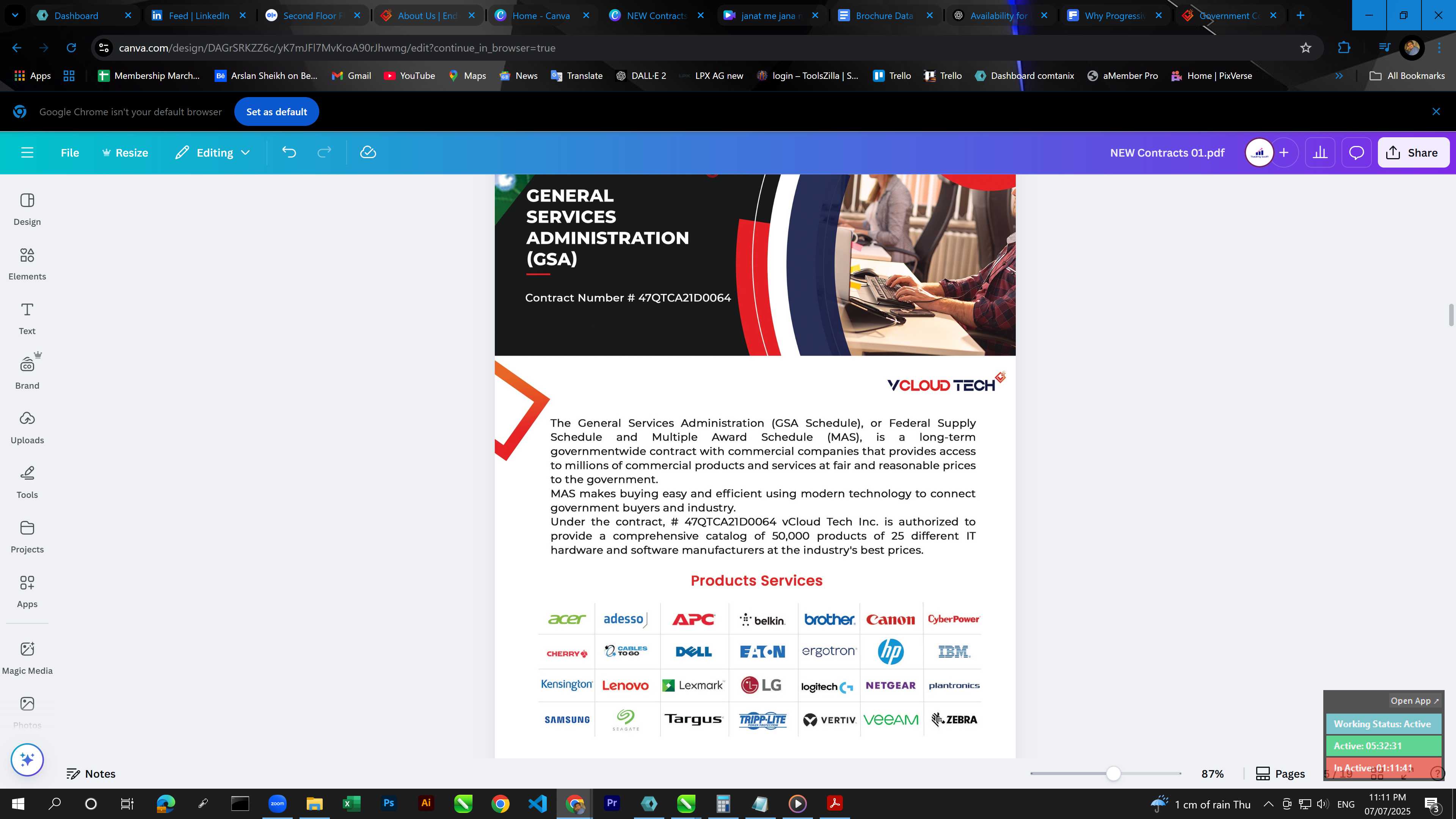Click the Share button
Screen dimensions: 1456x819
[1413, 152]
